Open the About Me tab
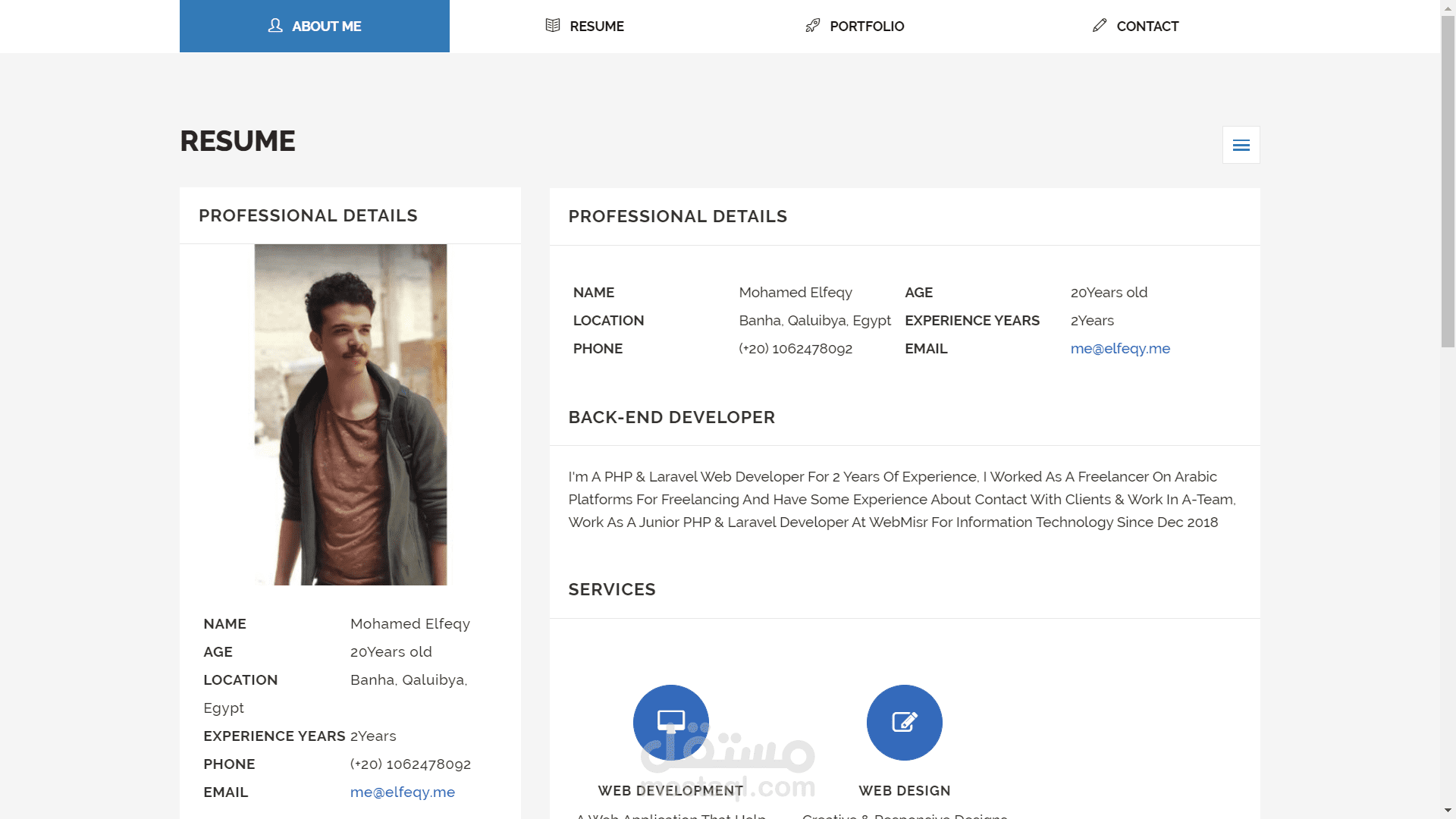1456x819 pixels. (x=315, y=26)
